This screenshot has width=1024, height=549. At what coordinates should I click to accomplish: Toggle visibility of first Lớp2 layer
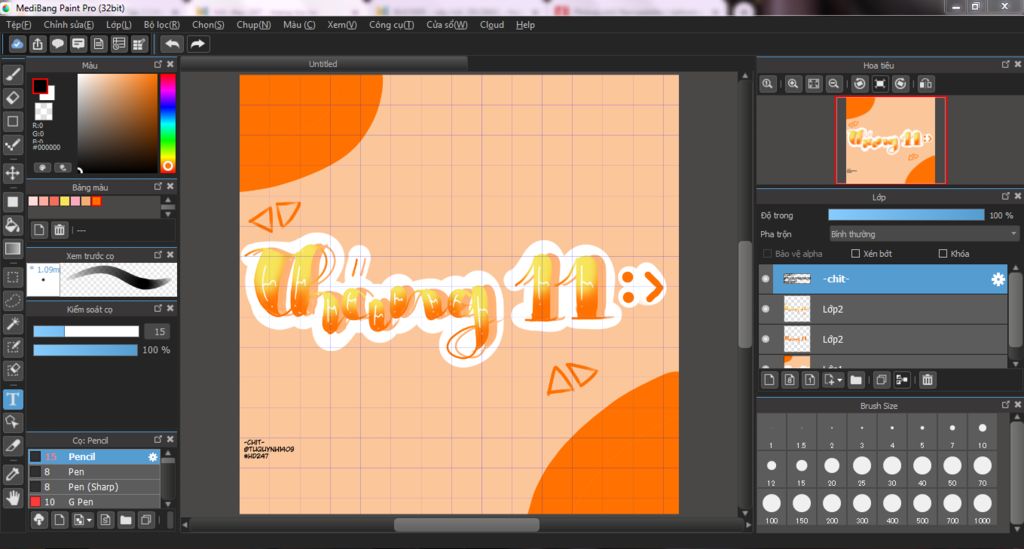click(x=765, y=309)
